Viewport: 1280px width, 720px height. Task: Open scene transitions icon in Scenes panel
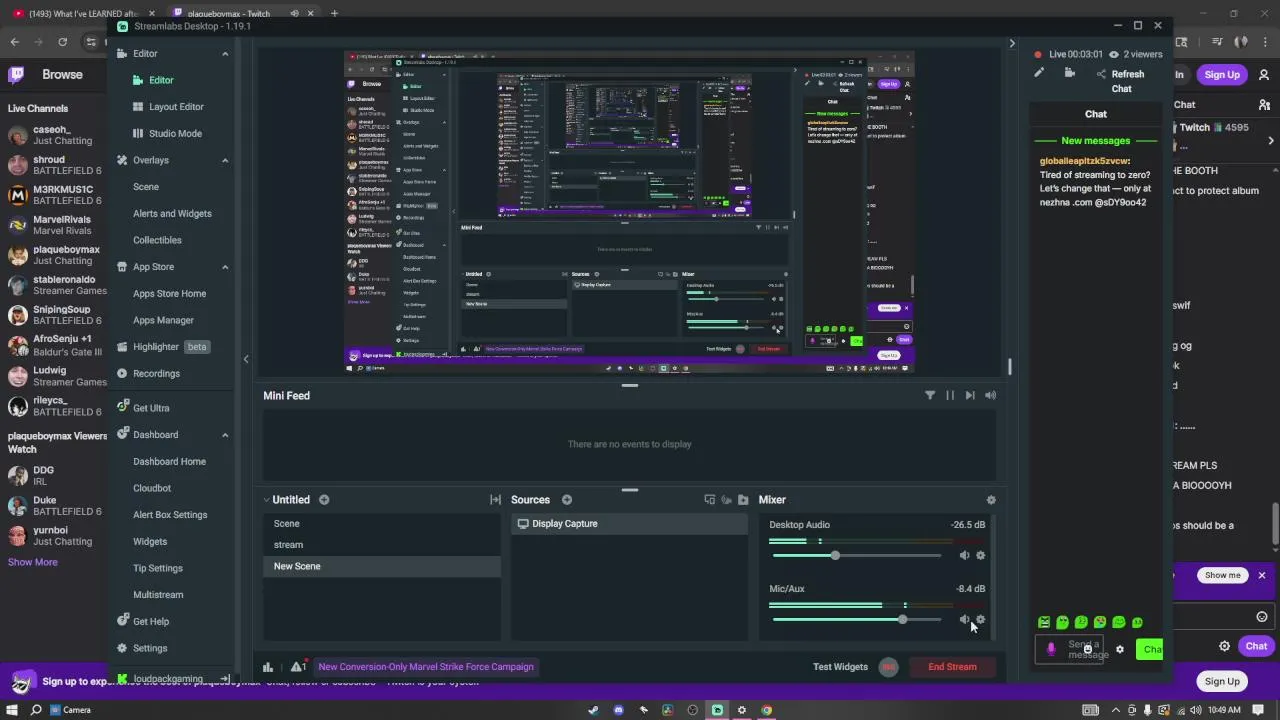pyautogui.click(x=495, y=500)
